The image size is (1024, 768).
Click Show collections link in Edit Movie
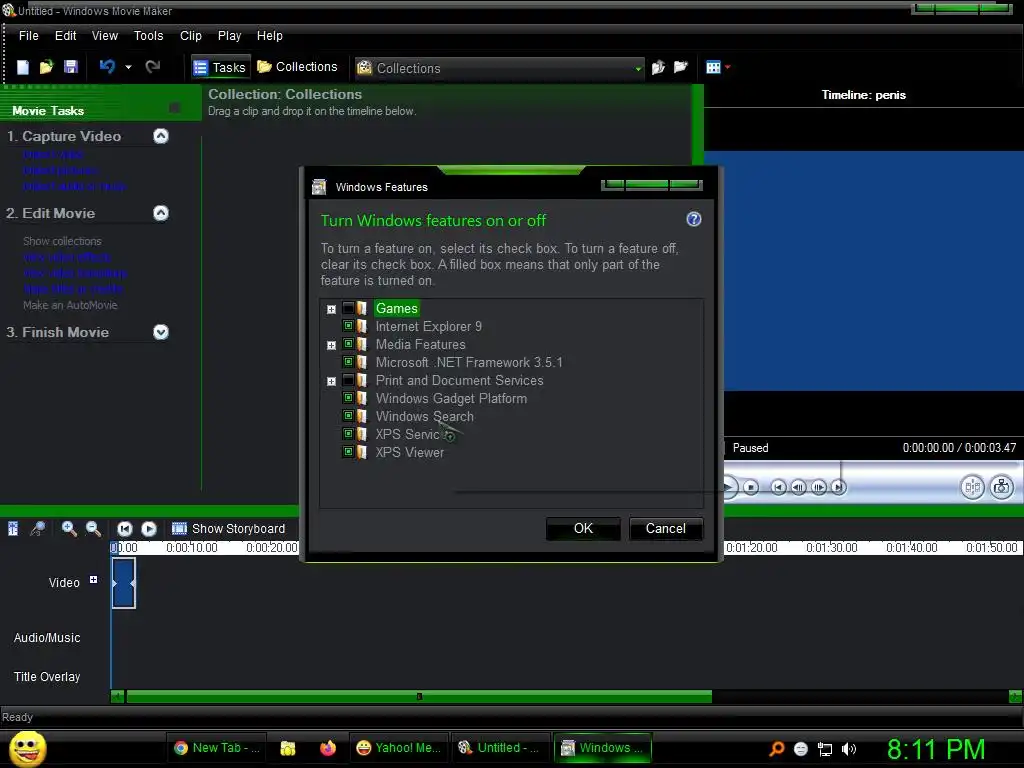click(62, 241)
